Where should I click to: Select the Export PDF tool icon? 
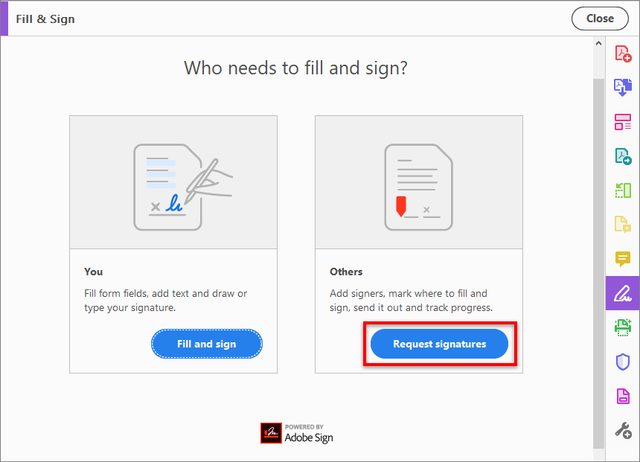(x=623, y=87)
